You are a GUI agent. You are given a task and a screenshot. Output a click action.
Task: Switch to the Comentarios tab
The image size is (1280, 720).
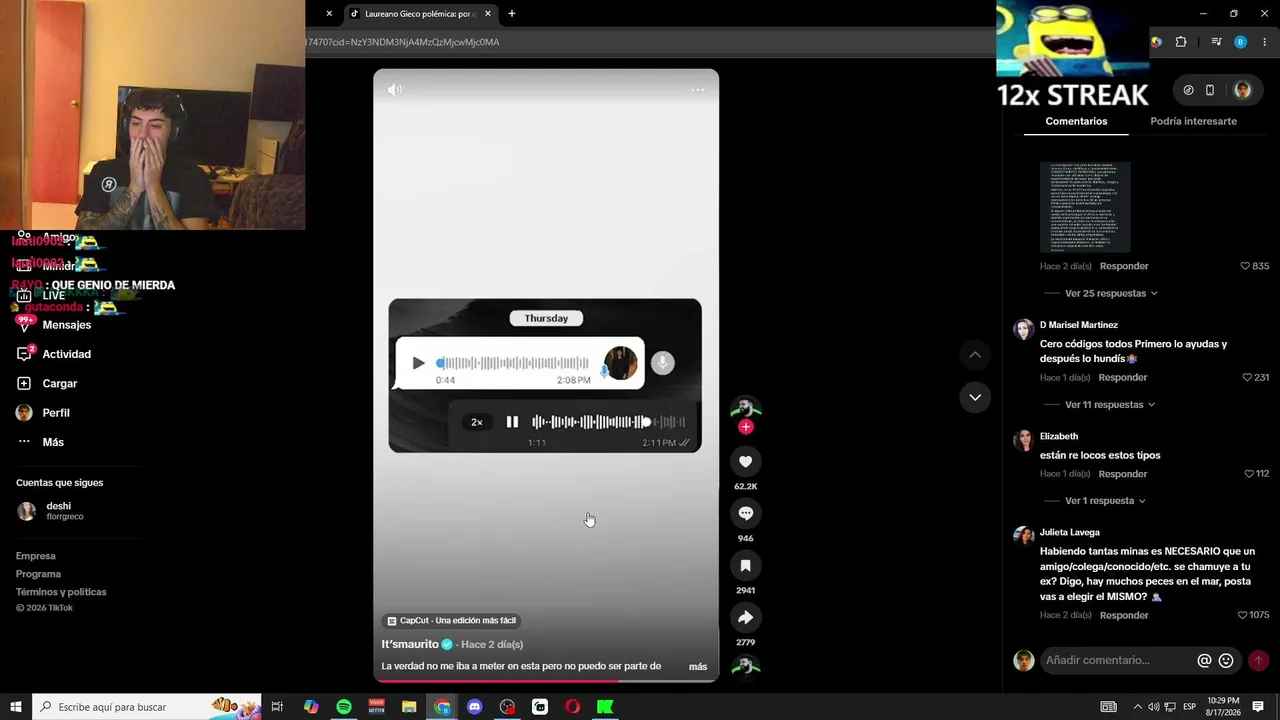coord(1076,121)
